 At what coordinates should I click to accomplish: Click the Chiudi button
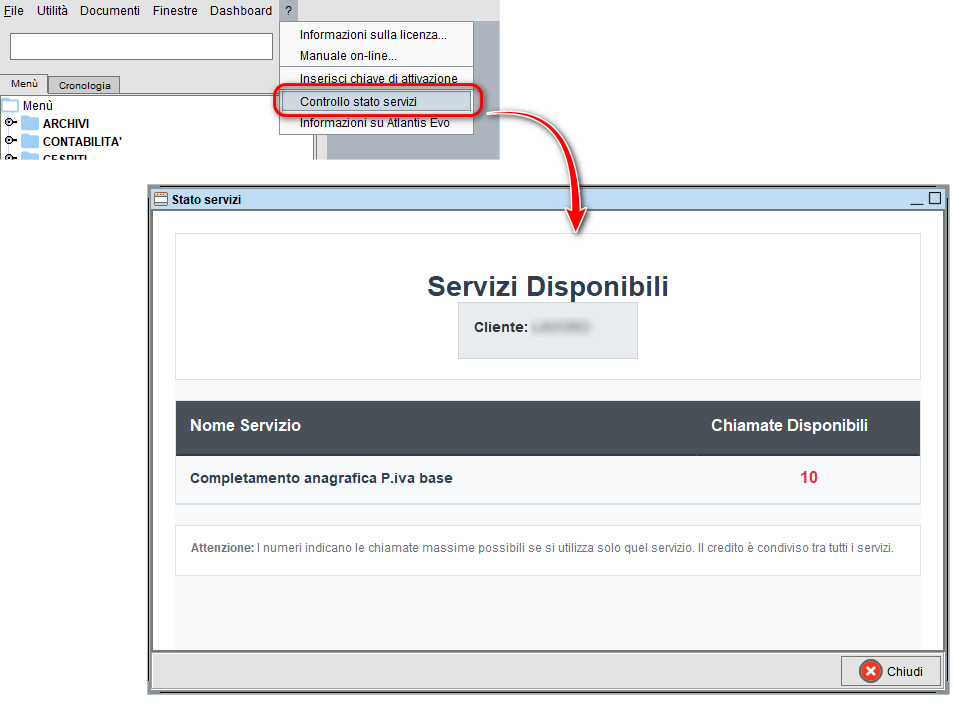[891, 671]
